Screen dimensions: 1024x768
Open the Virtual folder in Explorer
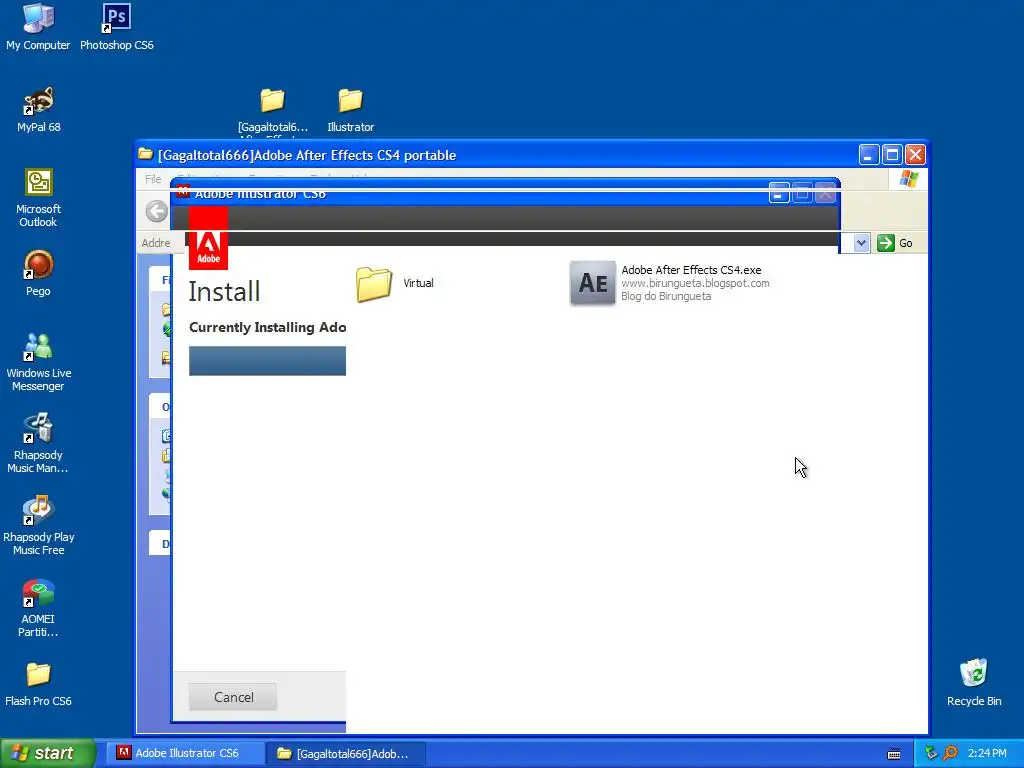click(394, 283)
